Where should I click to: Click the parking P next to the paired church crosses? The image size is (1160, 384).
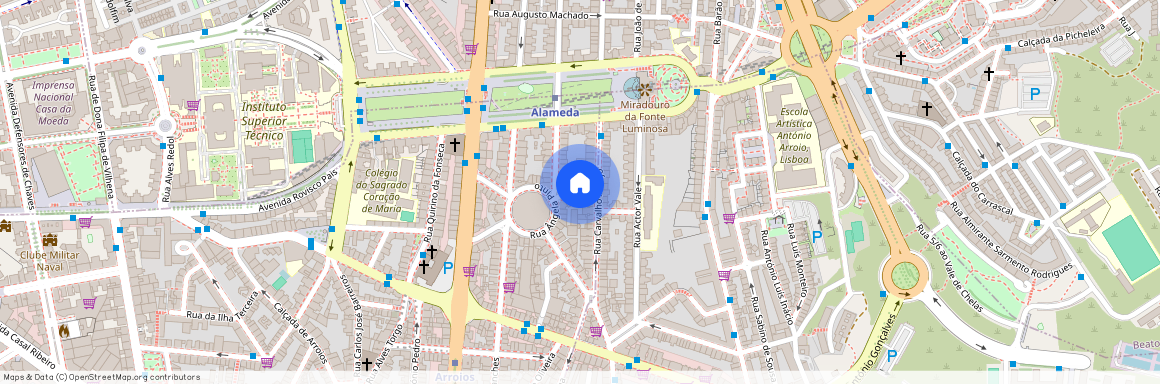tap(448, 267)
